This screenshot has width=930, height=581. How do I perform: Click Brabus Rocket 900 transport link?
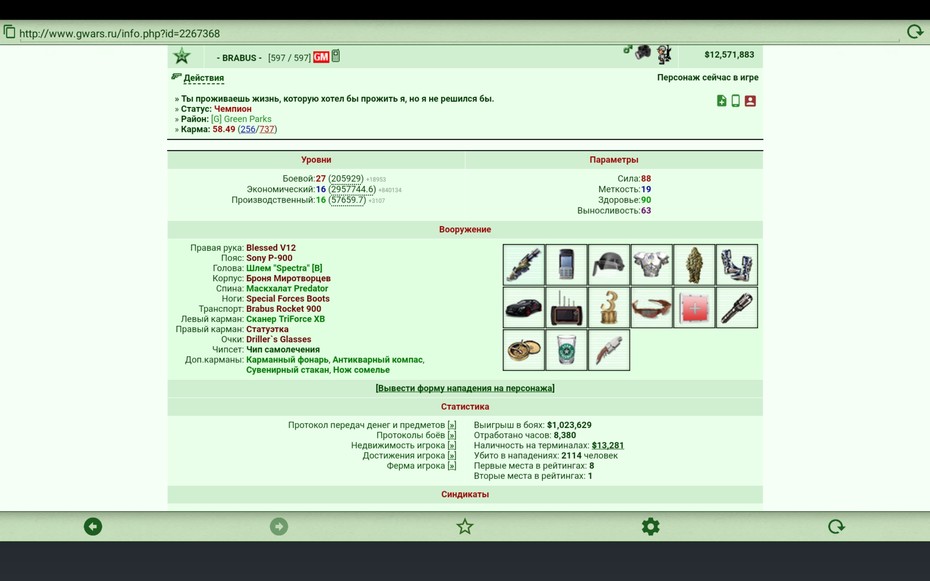(x=284, y=308)
